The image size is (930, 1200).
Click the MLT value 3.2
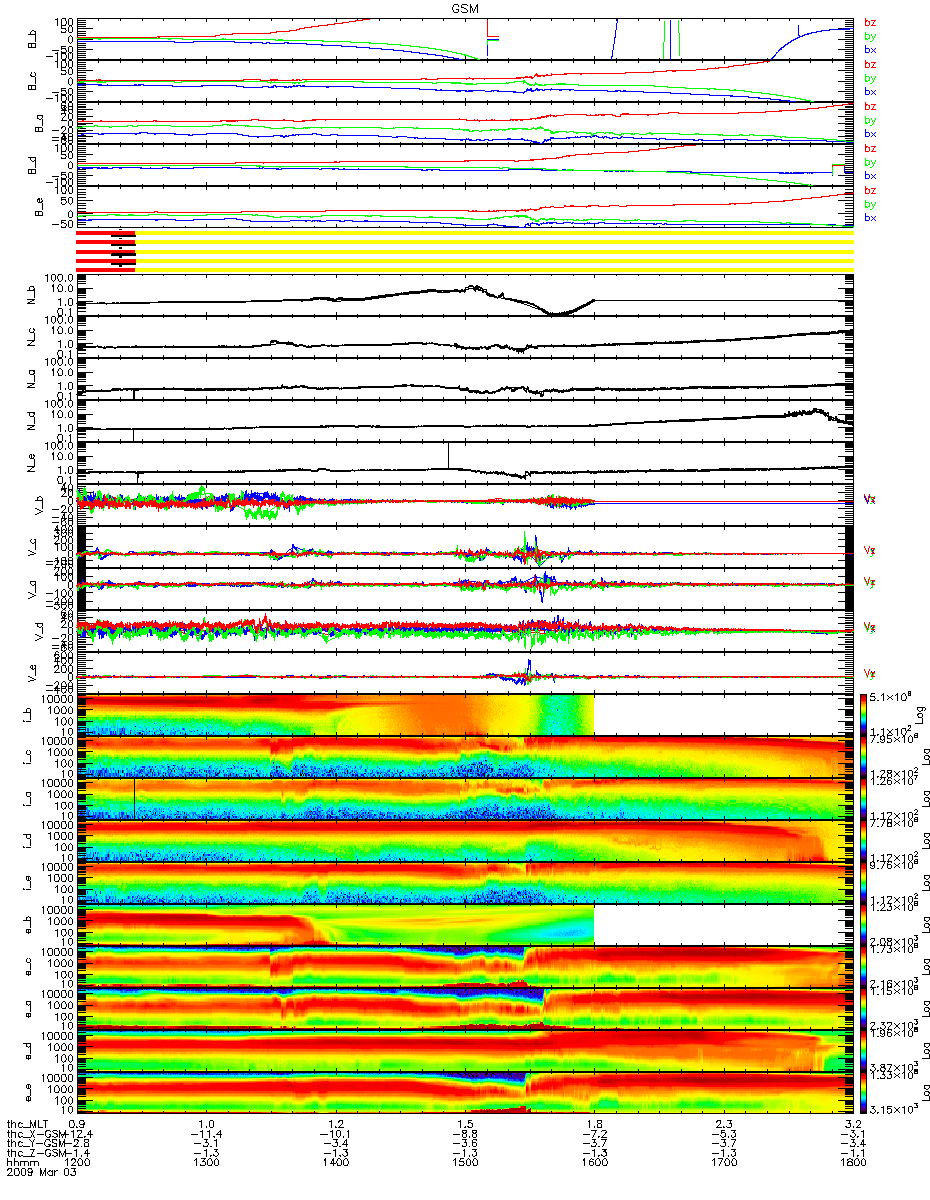pos(855,1126)
